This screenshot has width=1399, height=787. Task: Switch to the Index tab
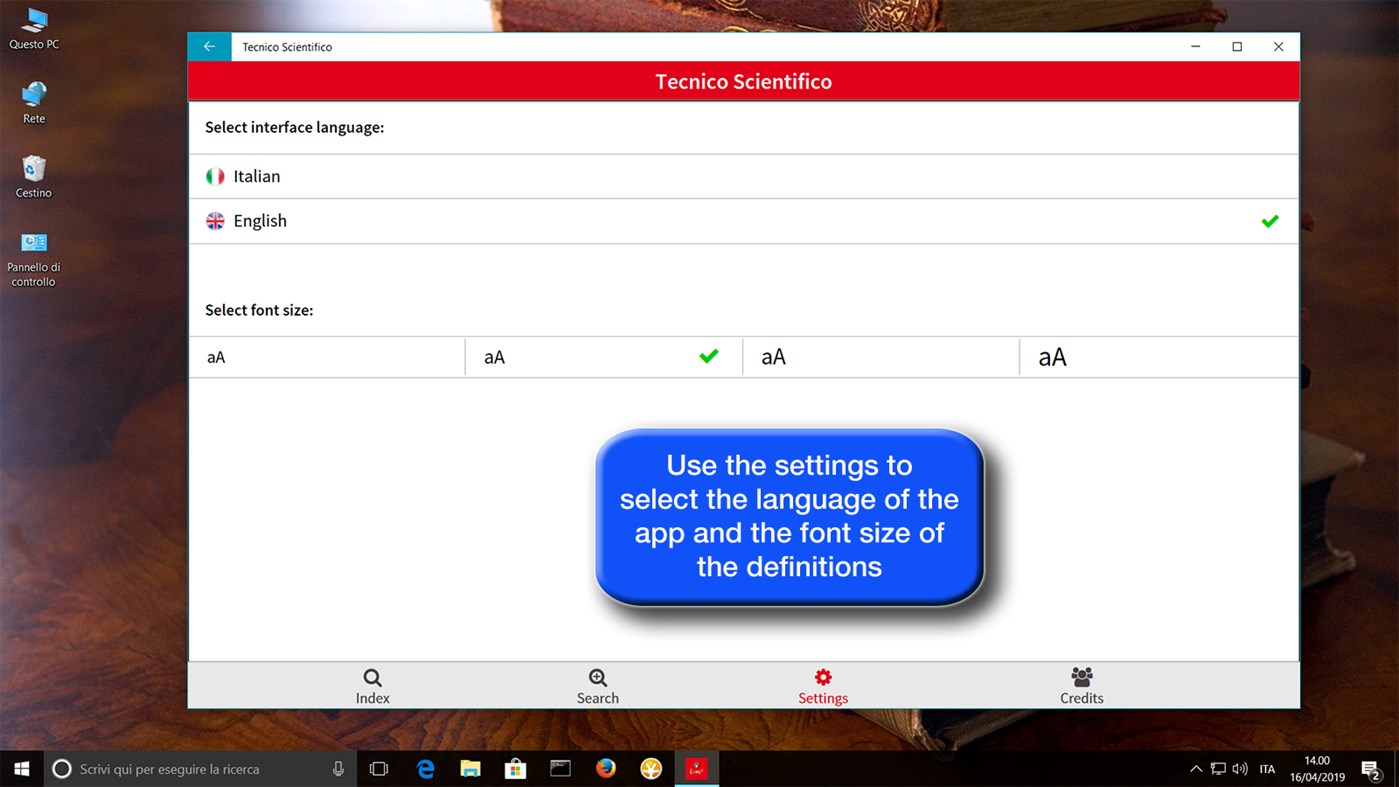click(x=372, y=686)
